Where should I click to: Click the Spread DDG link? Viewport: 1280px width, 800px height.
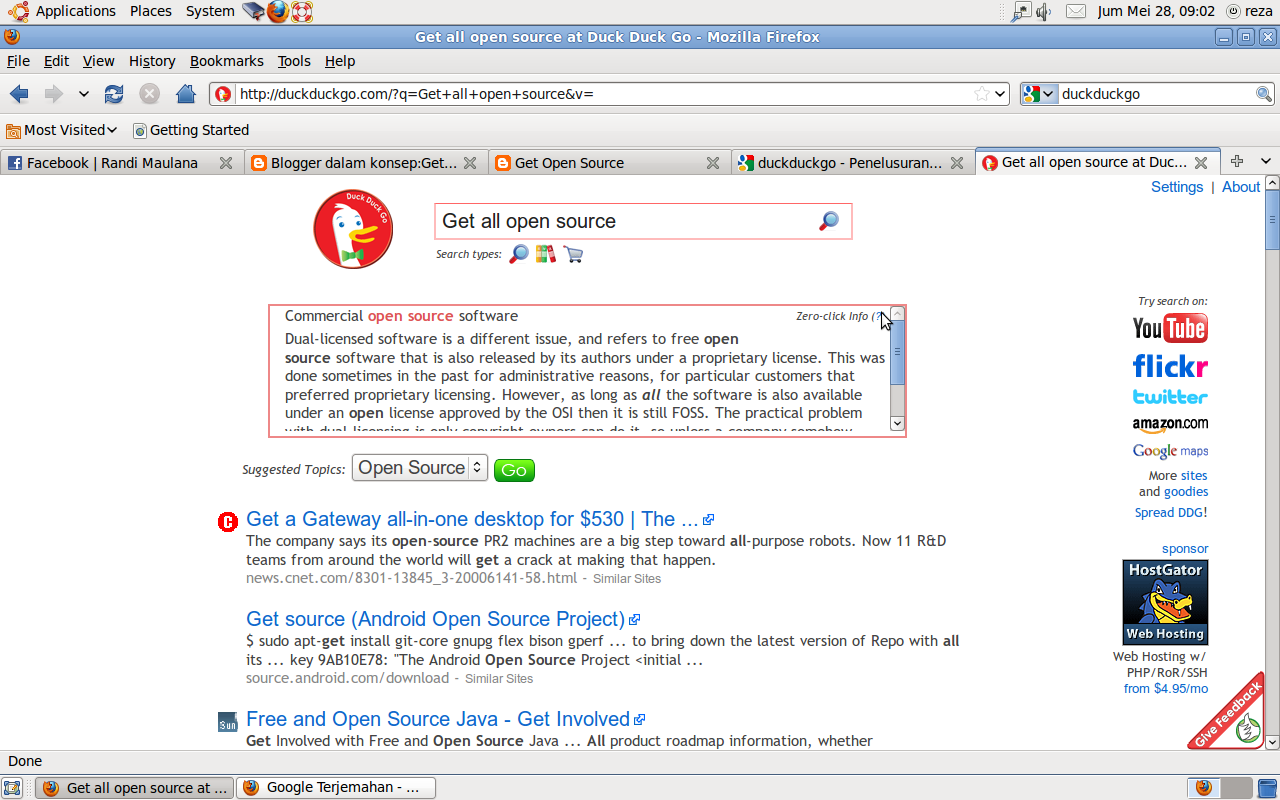coord(1169,513)
